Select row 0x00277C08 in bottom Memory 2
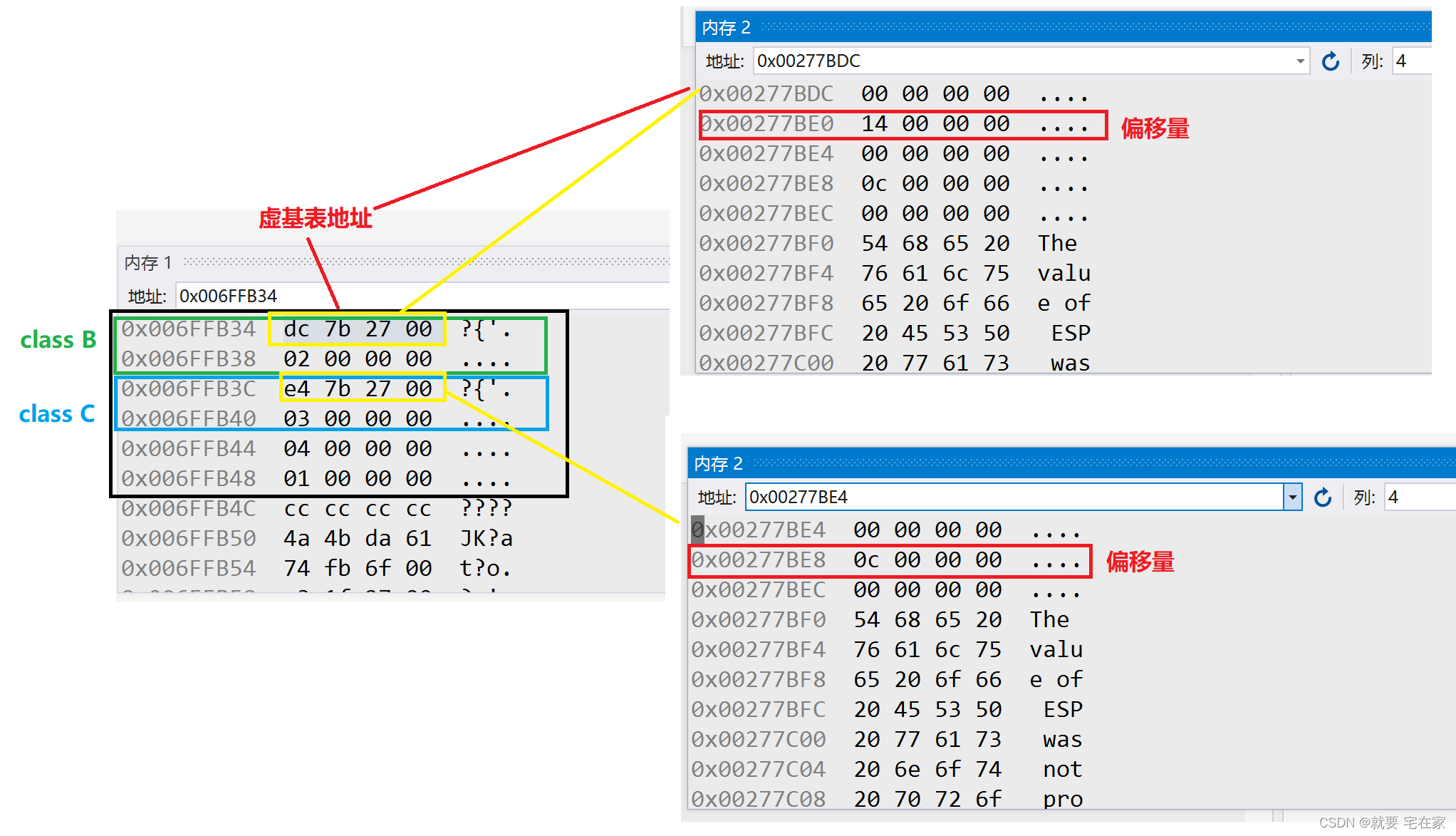Image resolution: width=1456 pixels, height=836 pixels. click(886, 800)
